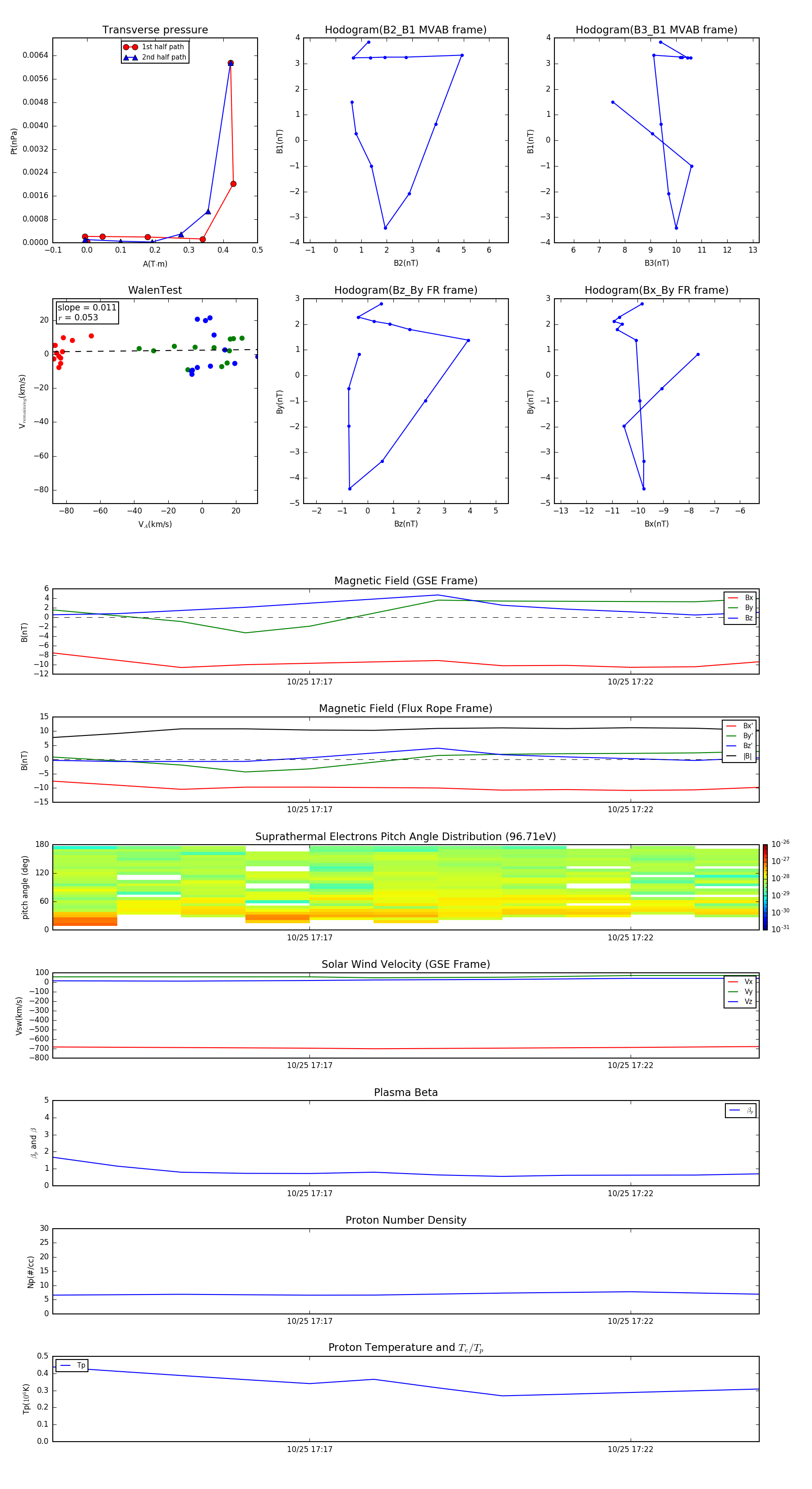Select the Bx legend entry in GSE magnetic field plot
The width and height of the screenshot is (812, 1489).
[x=740, y=598]
